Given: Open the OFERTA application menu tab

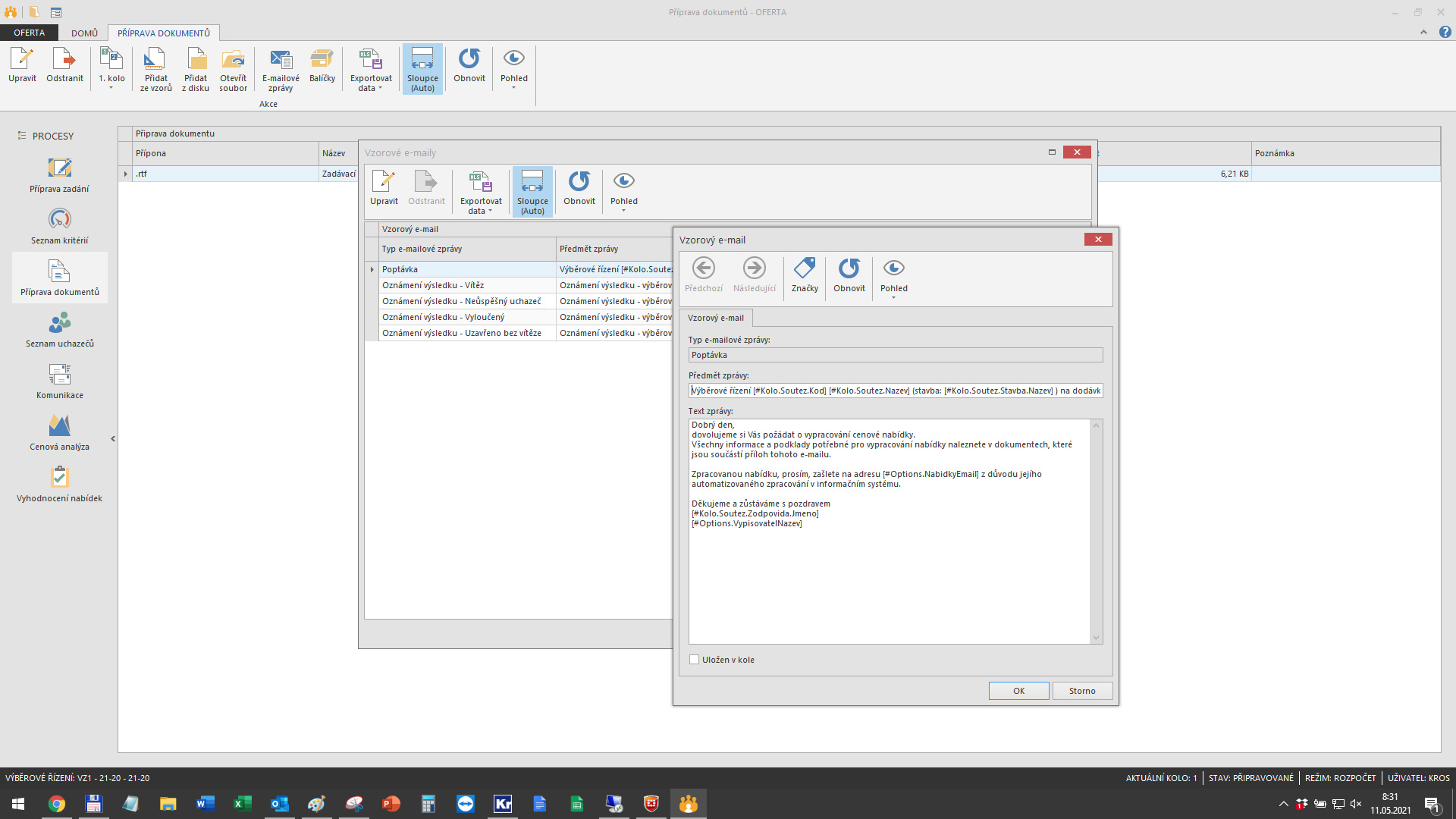Looking at the screenshot, I should [29, 33].
